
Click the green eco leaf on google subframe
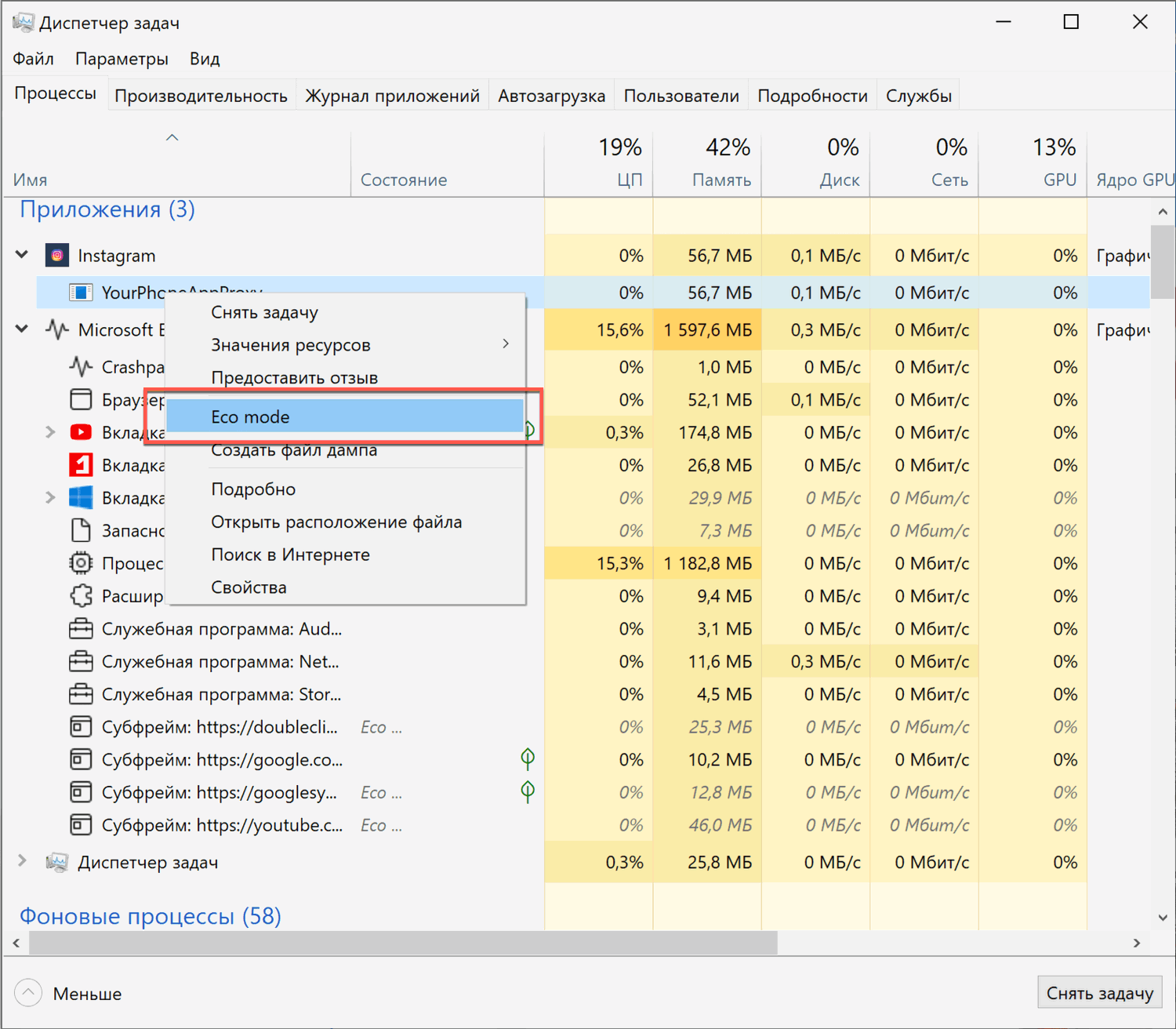[x=528, y=758]
